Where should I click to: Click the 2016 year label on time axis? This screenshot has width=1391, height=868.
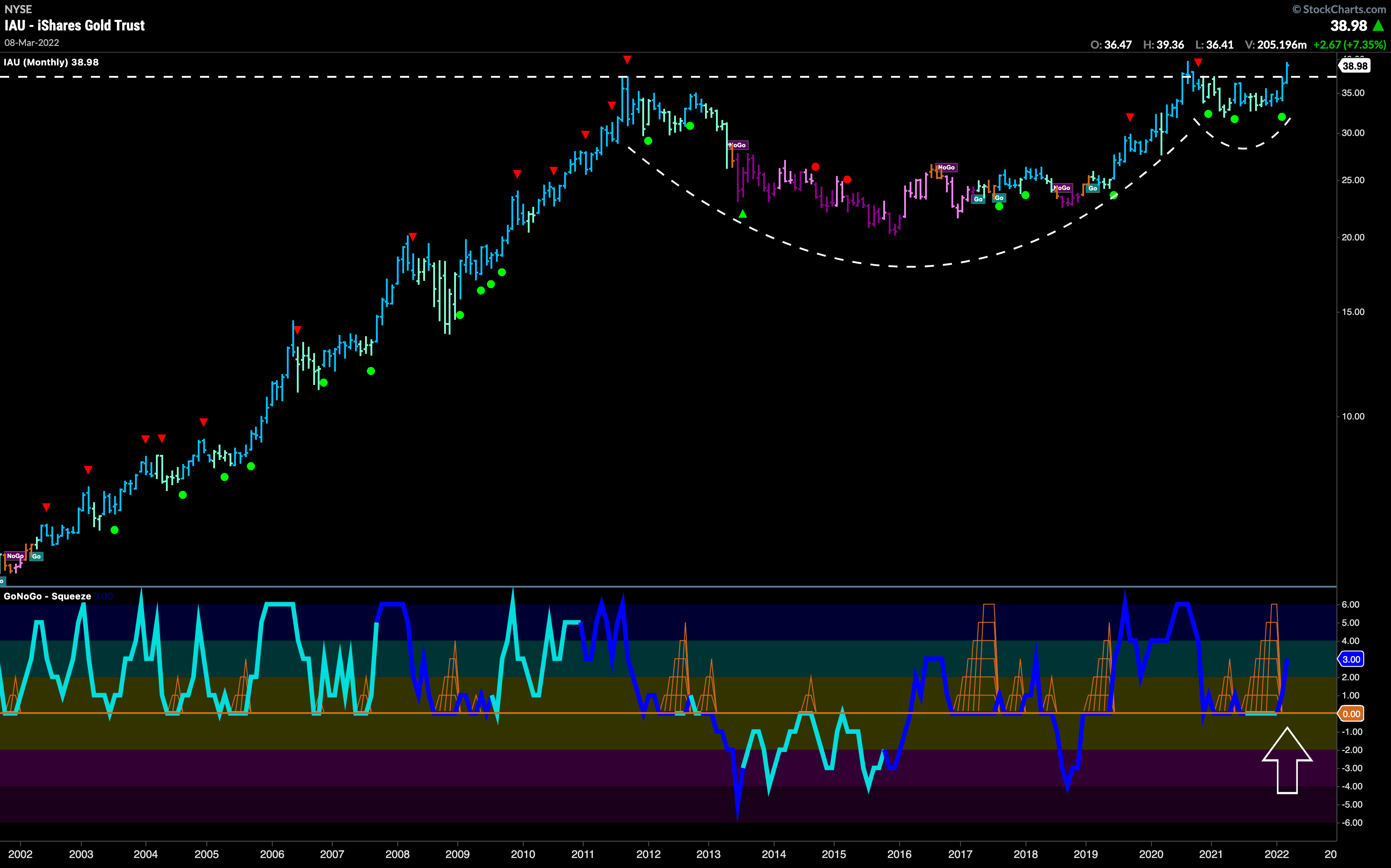coord(899,854)
